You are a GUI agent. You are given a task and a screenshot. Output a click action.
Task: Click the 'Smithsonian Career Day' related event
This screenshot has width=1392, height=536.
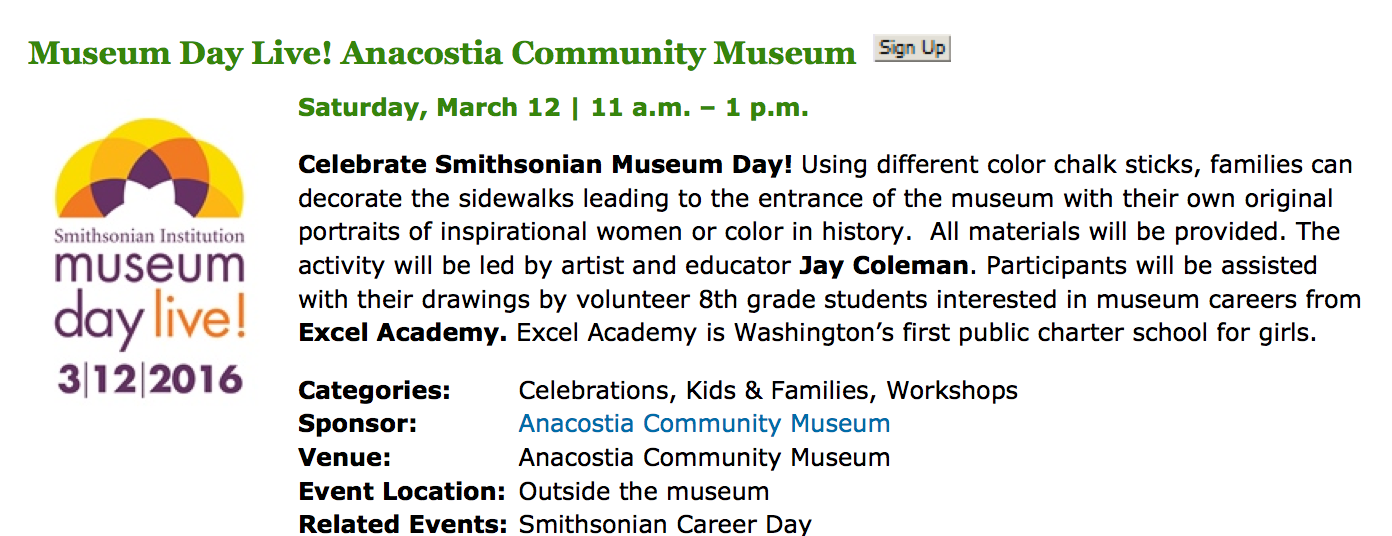click(665, 524)
